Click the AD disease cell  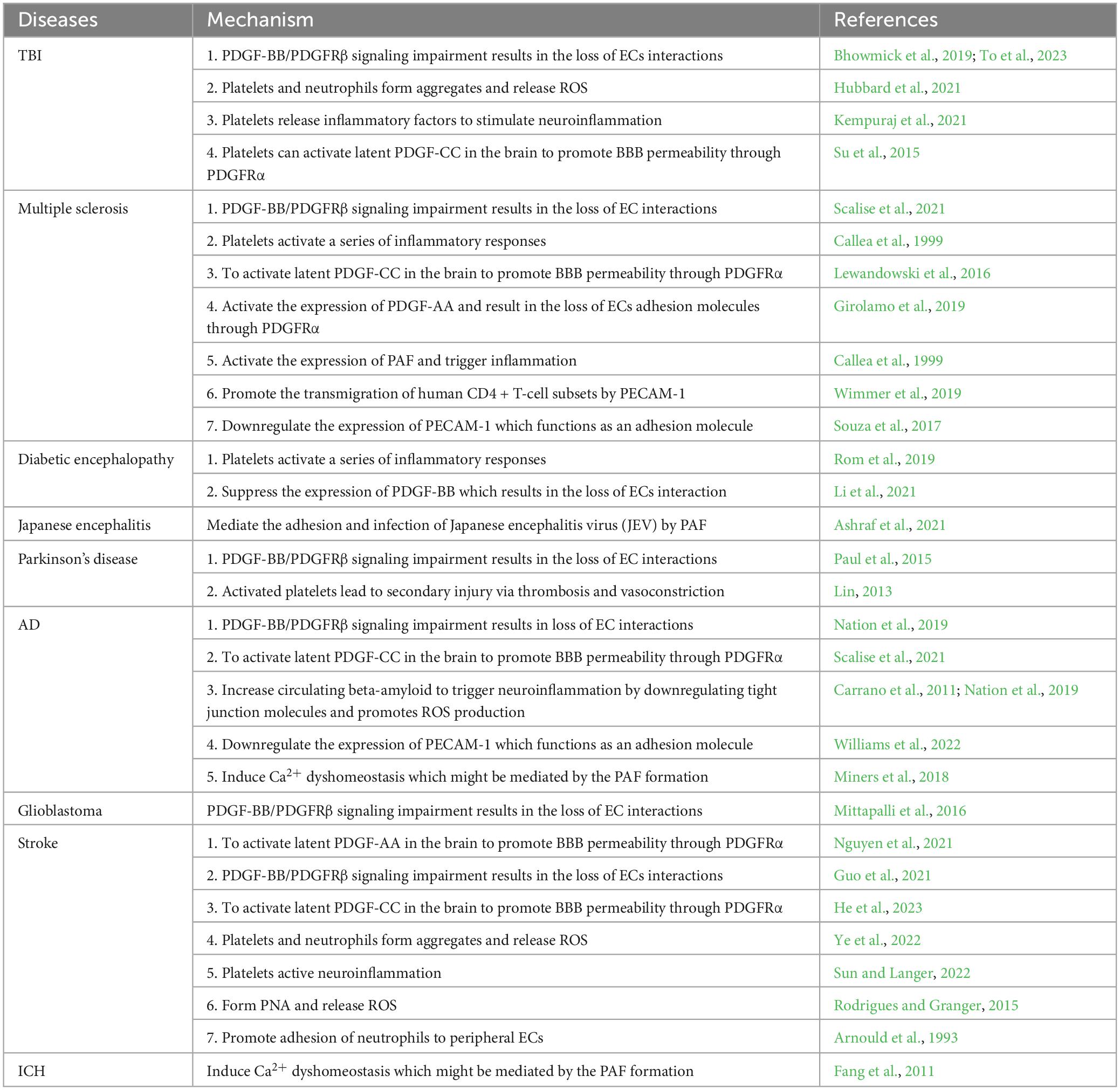click(98, 700)
